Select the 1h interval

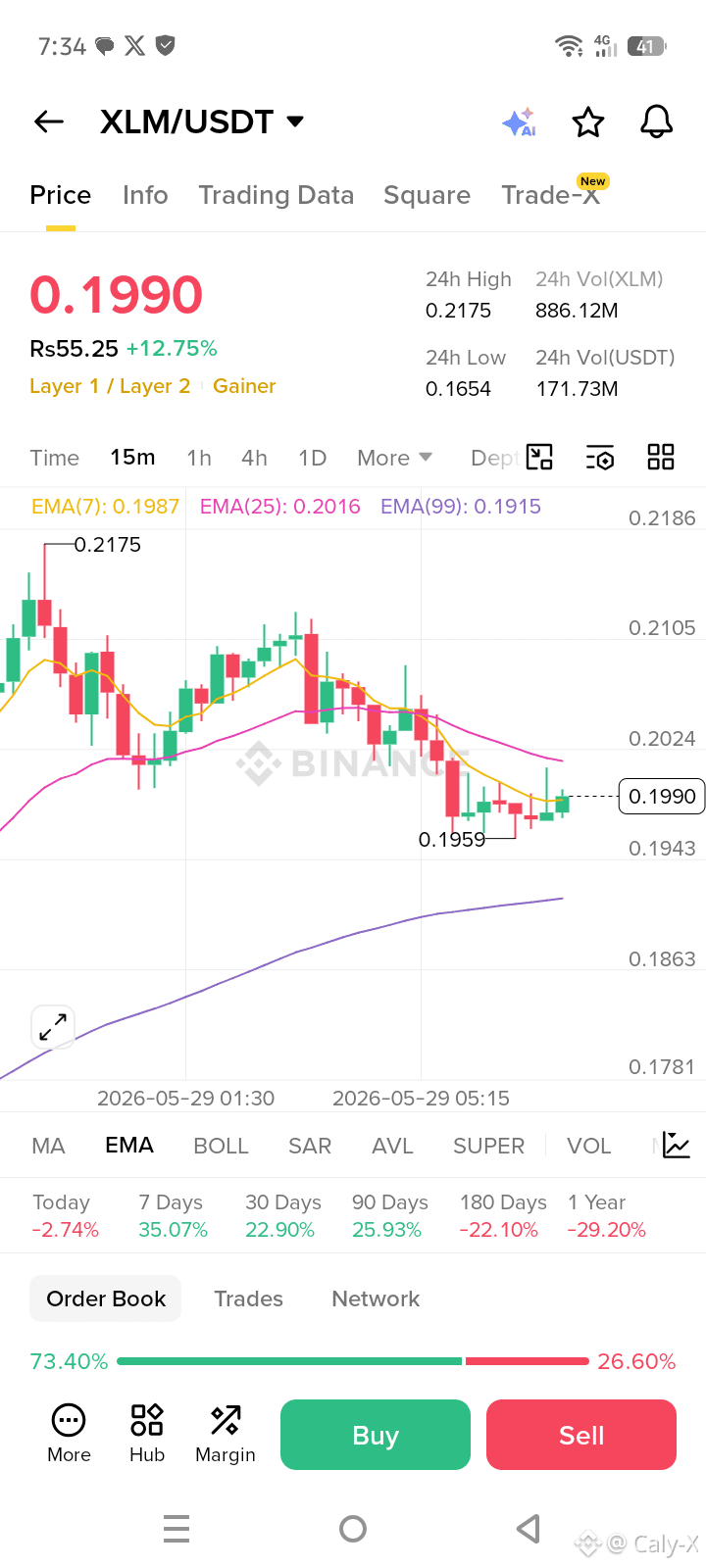199,458
